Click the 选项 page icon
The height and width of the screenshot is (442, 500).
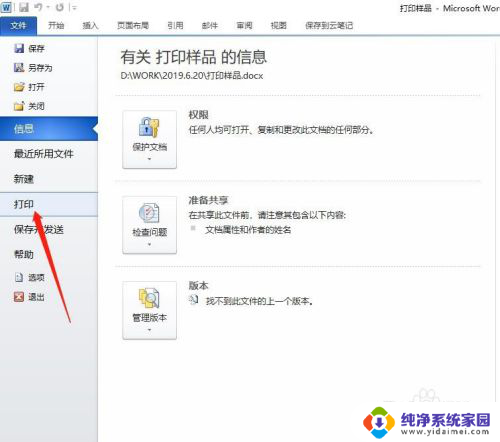pos(19,277)
